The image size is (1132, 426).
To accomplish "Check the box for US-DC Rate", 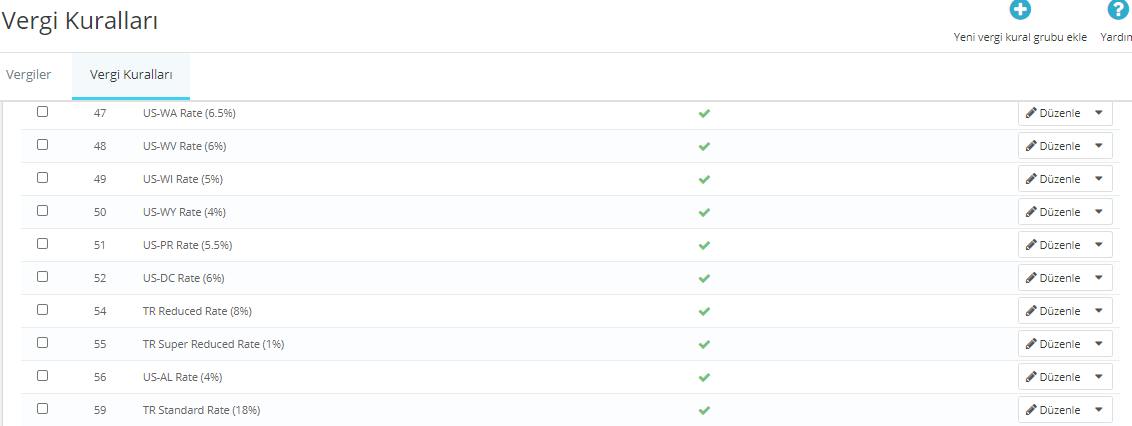I will pyautogui.click(x=43, y=277).
